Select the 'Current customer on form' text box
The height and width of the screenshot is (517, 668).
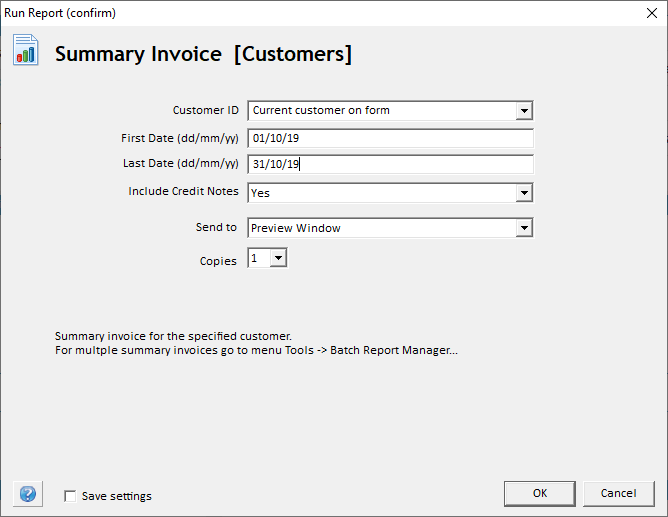point(380,110)
